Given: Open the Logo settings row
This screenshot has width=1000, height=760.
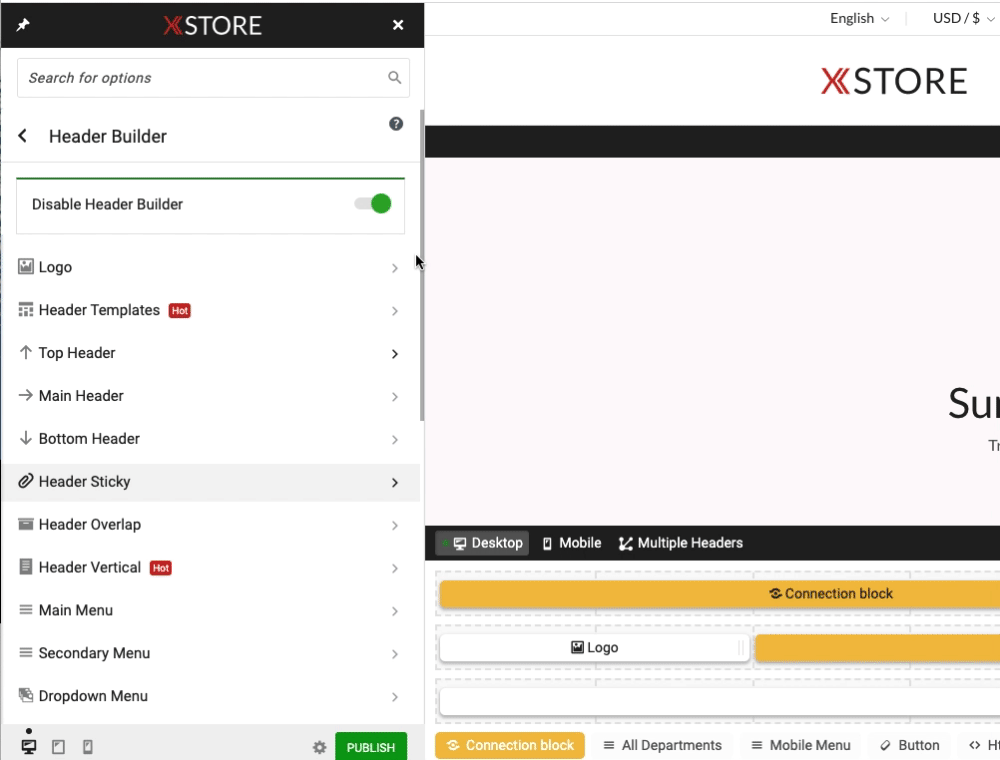Looking at the screenshot, I should (210, 267).
